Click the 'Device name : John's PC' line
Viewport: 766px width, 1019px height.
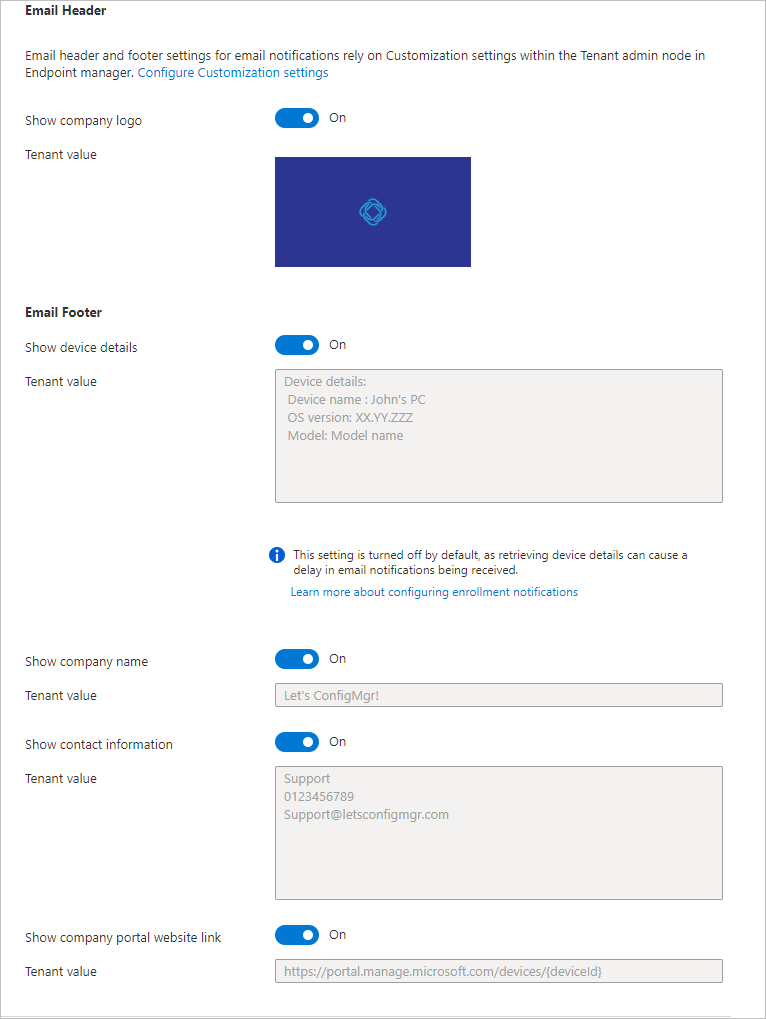[357, 400]
